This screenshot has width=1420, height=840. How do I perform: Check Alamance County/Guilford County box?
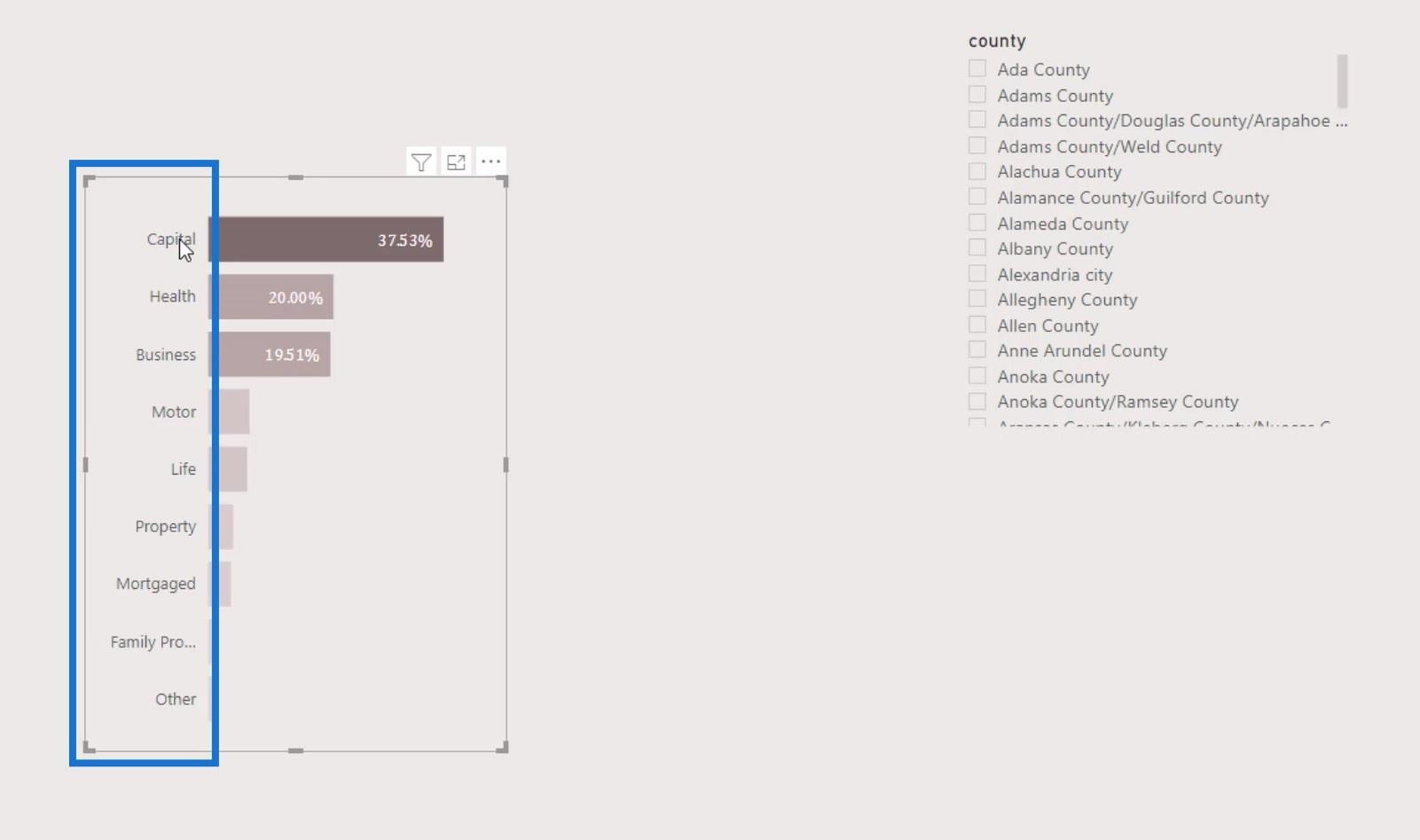coord(977,196)
